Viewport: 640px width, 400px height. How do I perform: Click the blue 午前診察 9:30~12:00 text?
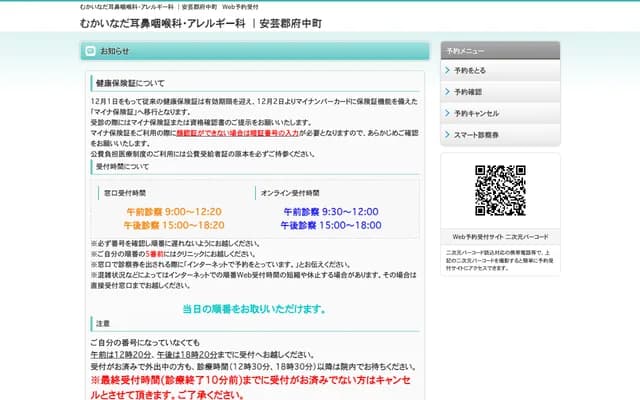[331, 212]
